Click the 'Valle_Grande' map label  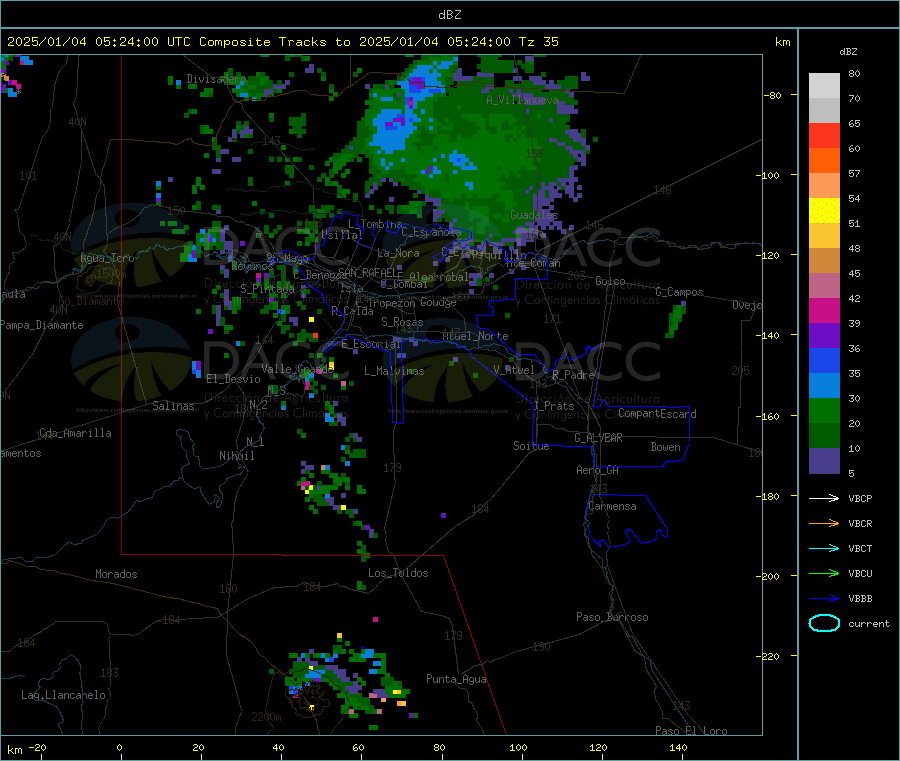(297, 369)
